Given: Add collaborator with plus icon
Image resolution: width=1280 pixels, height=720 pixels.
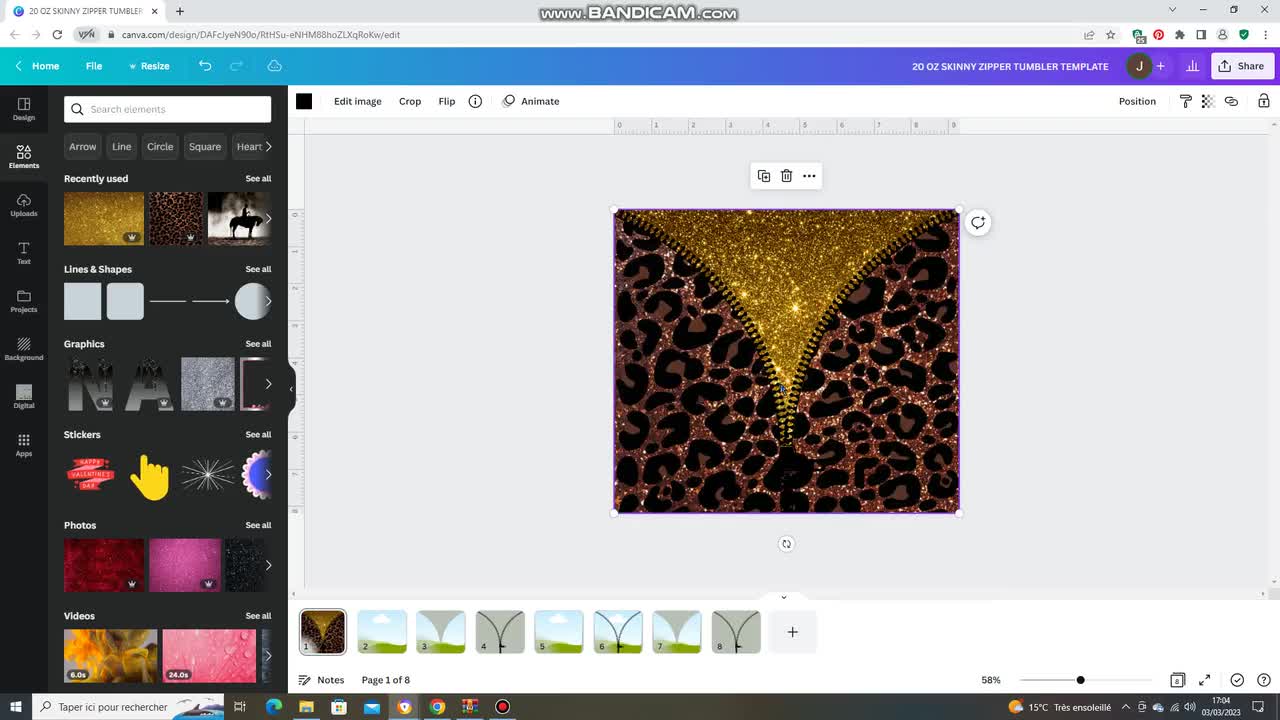Looking at the screenshot, I should click(1160, 66).
